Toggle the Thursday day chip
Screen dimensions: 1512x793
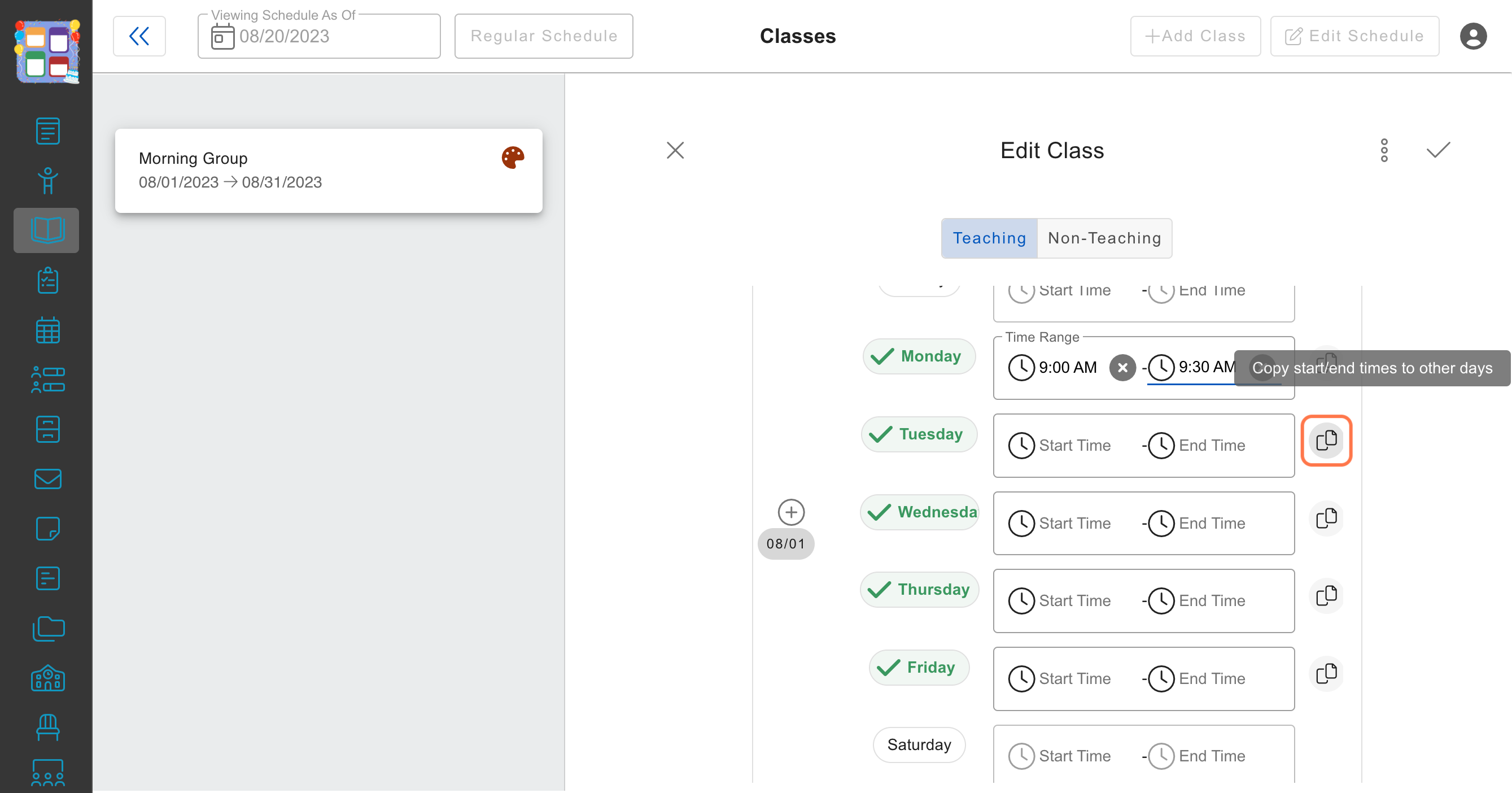(919, 589)
